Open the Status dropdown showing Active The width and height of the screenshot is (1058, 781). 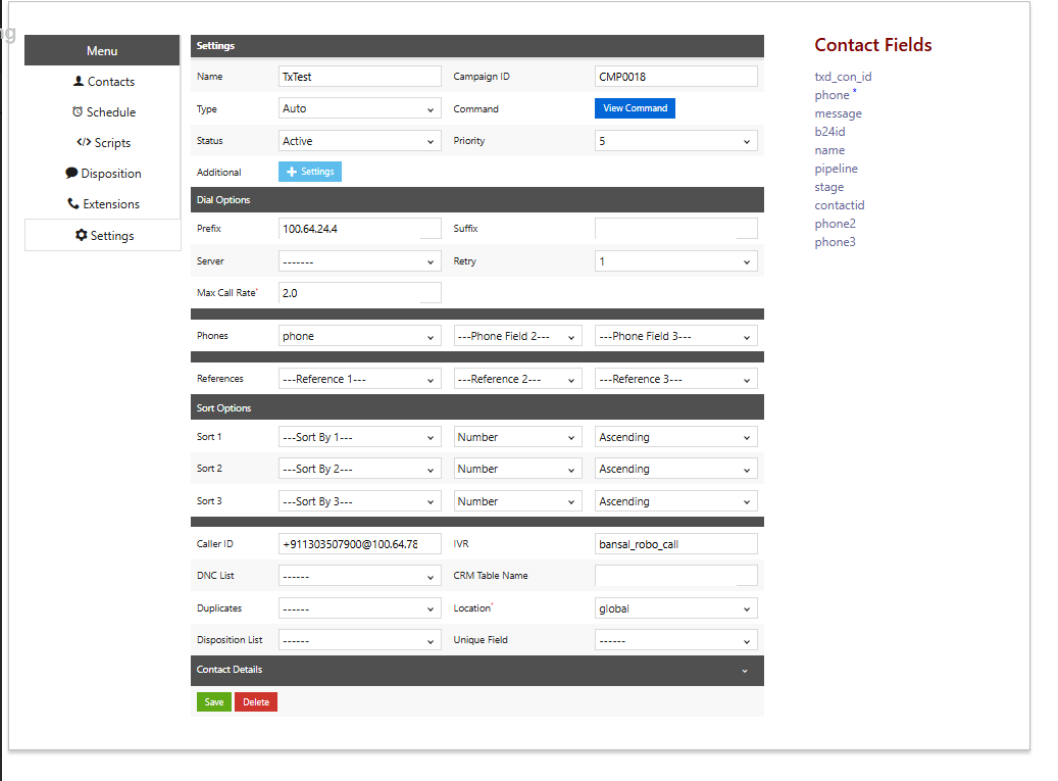coord(359,141)
